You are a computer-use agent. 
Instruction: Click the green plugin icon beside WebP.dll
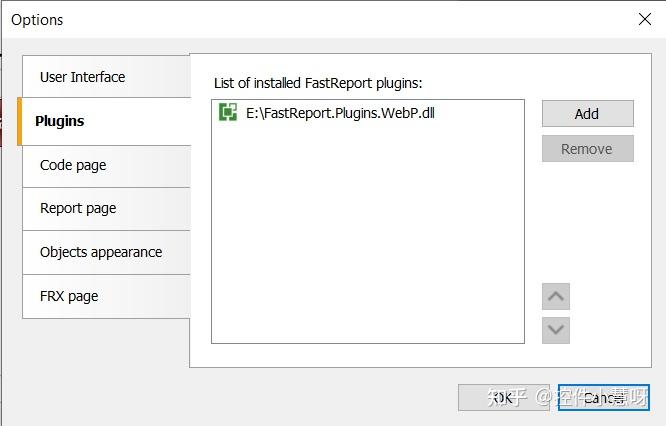[x=228, y=113]
